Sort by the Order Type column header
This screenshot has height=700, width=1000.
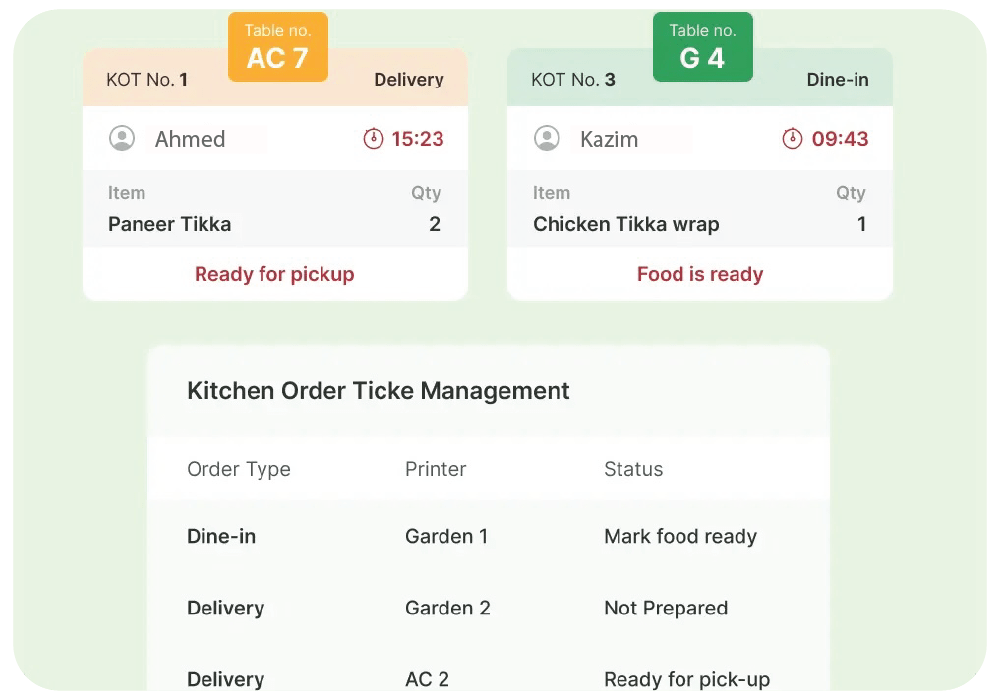[239, 469]
